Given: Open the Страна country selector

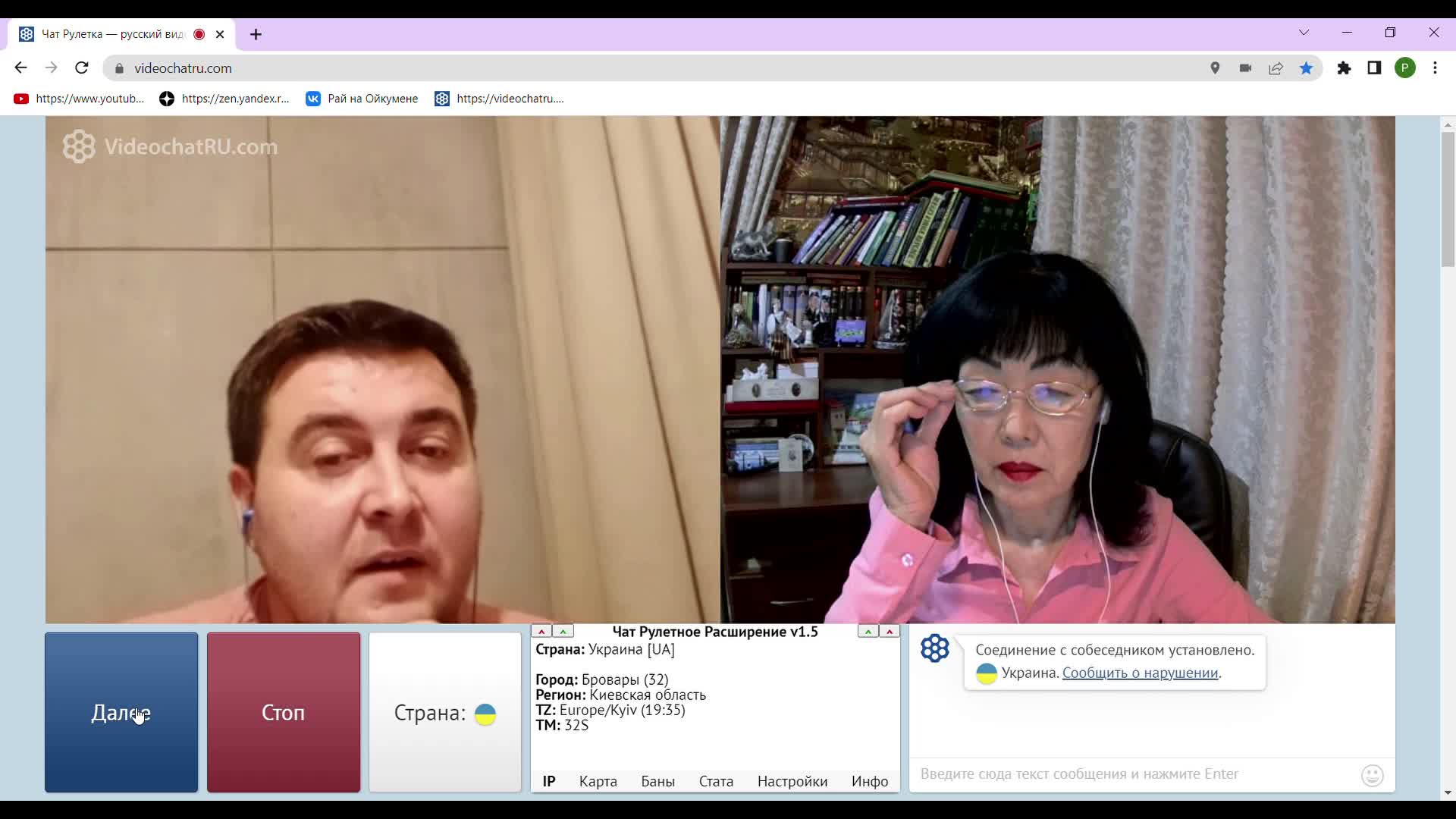Looking at the screenshot, I should coord(445,713).
